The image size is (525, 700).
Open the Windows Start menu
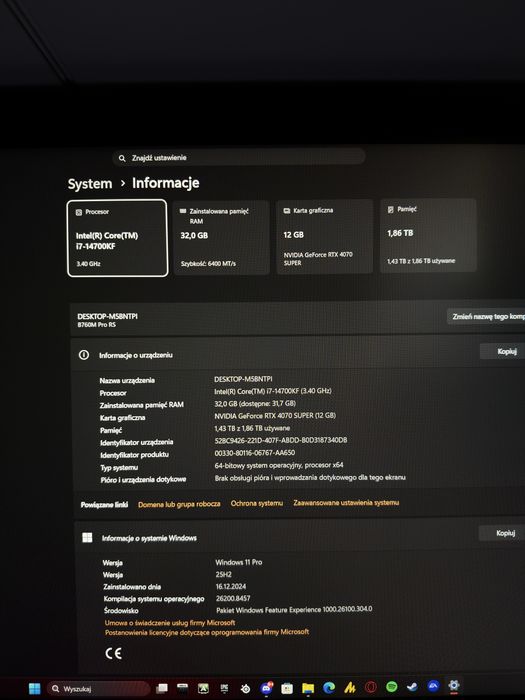tap(34, 688)
